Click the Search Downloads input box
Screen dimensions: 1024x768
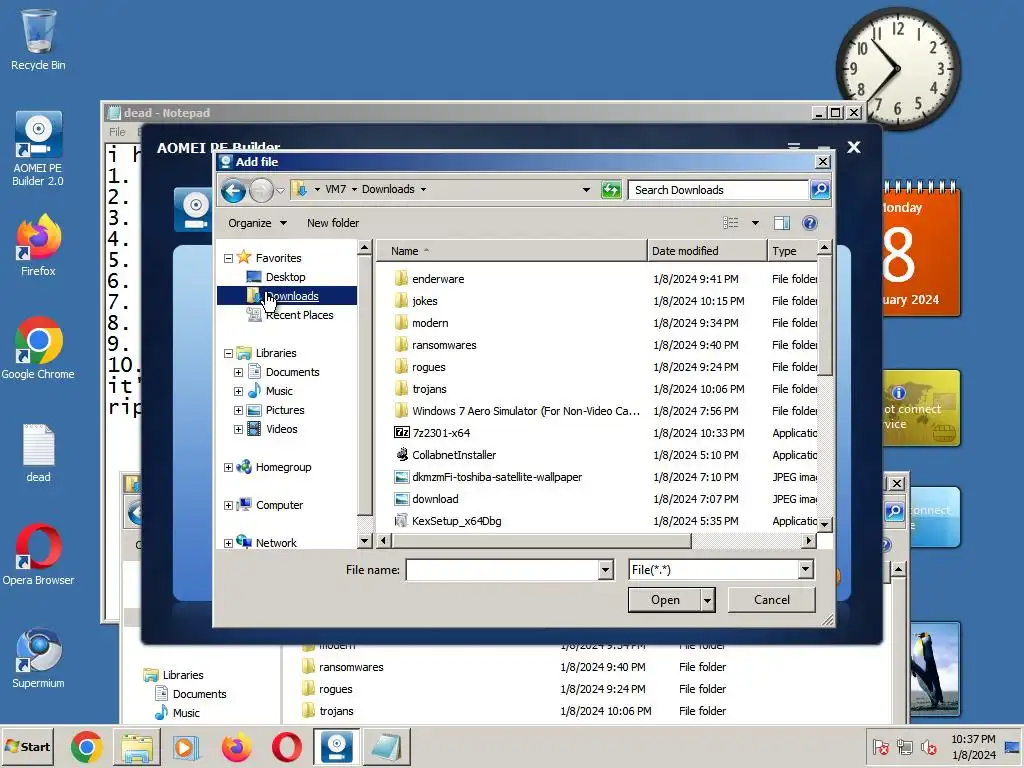(x=718, y=190)
